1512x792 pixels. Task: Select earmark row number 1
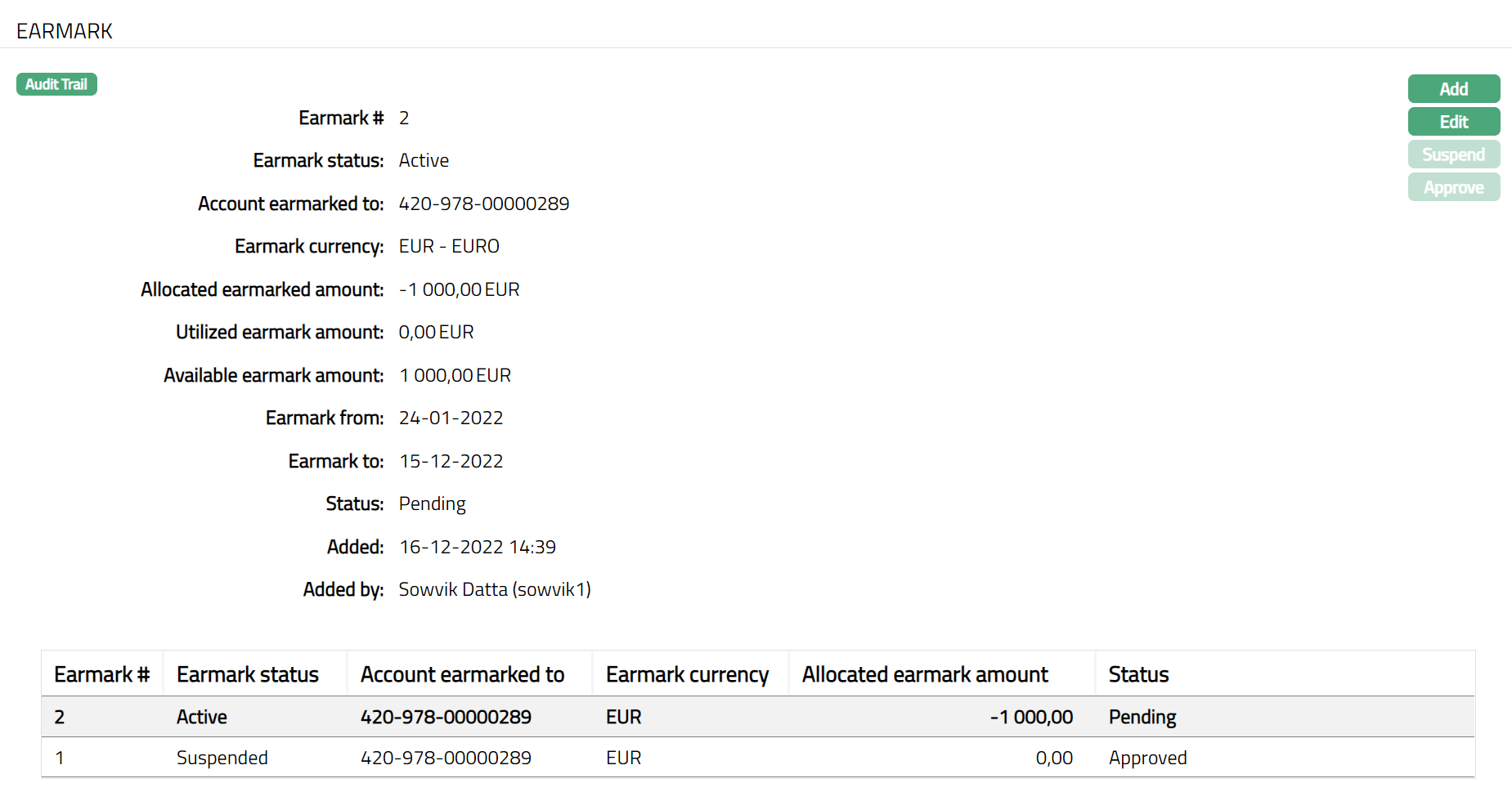click(60, 758)
